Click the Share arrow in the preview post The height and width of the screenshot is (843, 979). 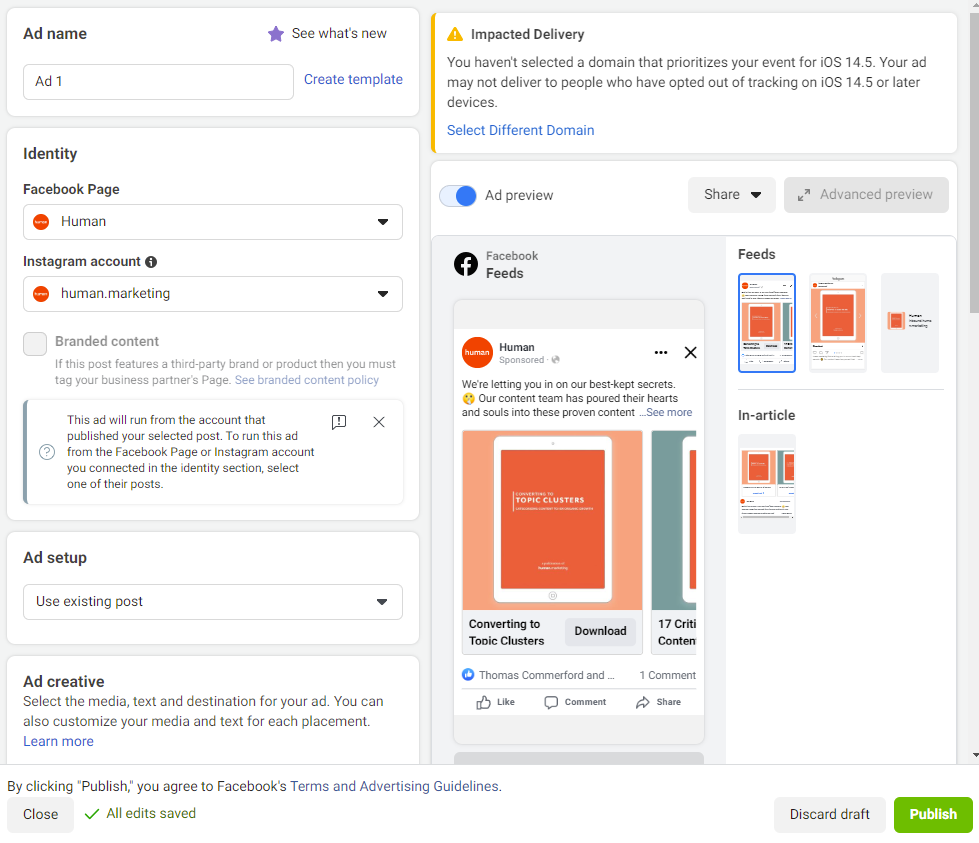[x=642, y=702]
